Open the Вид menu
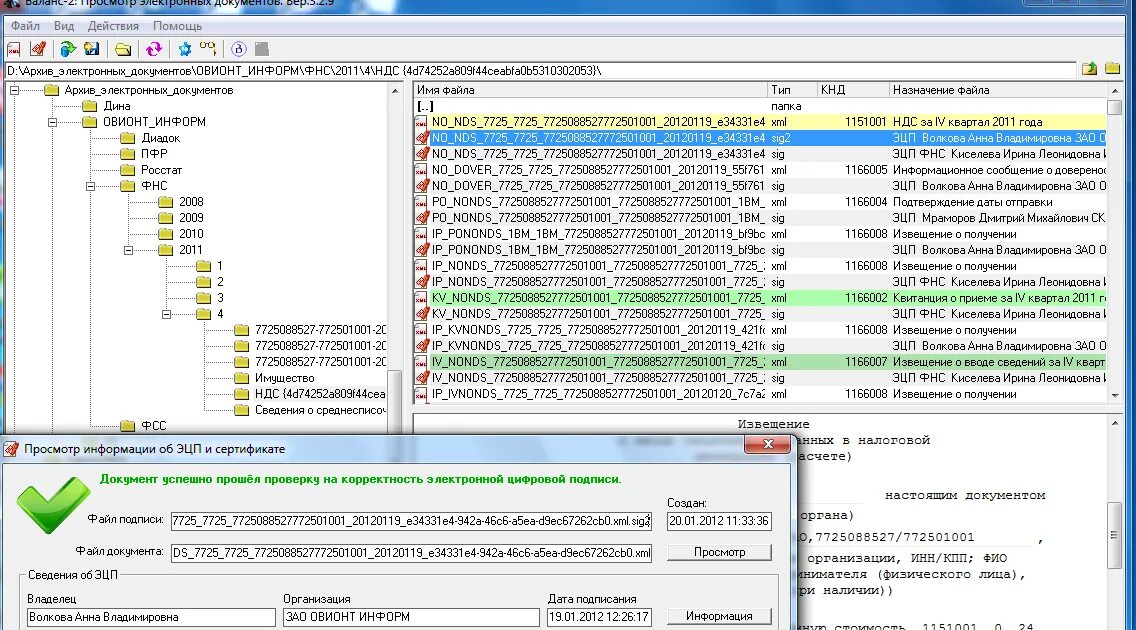 point(64,25)
